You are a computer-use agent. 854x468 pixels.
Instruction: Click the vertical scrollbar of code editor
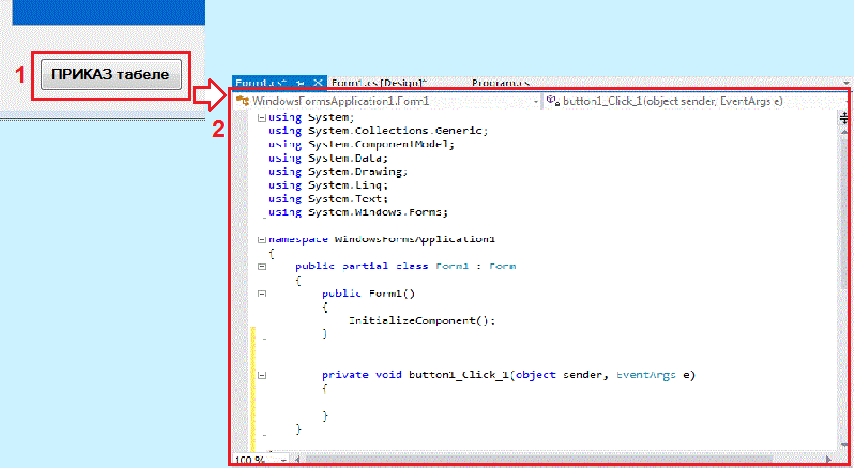pyautogui.click(x=843, y=280)
